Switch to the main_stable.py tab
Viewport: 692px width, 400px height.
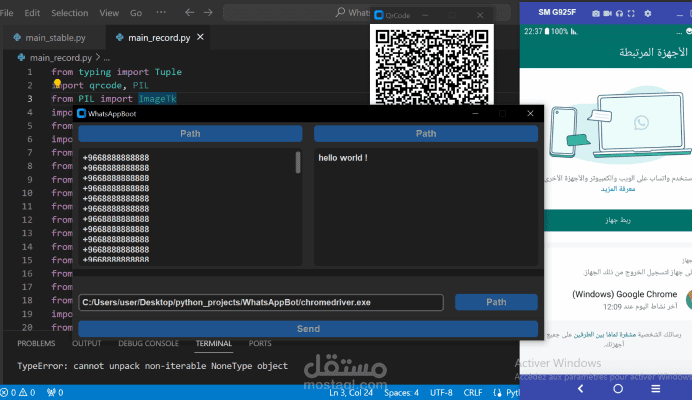tap(54, 38)
